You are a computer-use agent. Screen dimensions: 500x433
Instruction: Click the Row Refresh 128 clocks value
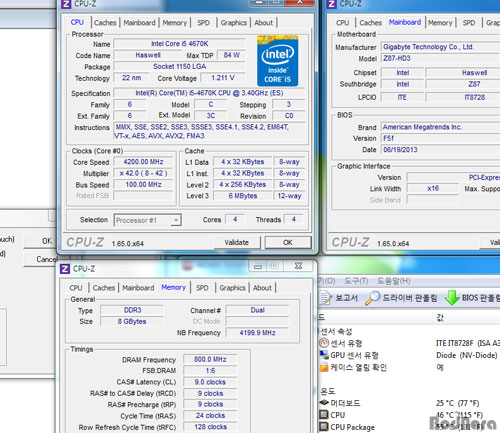[x=210, y=427]
